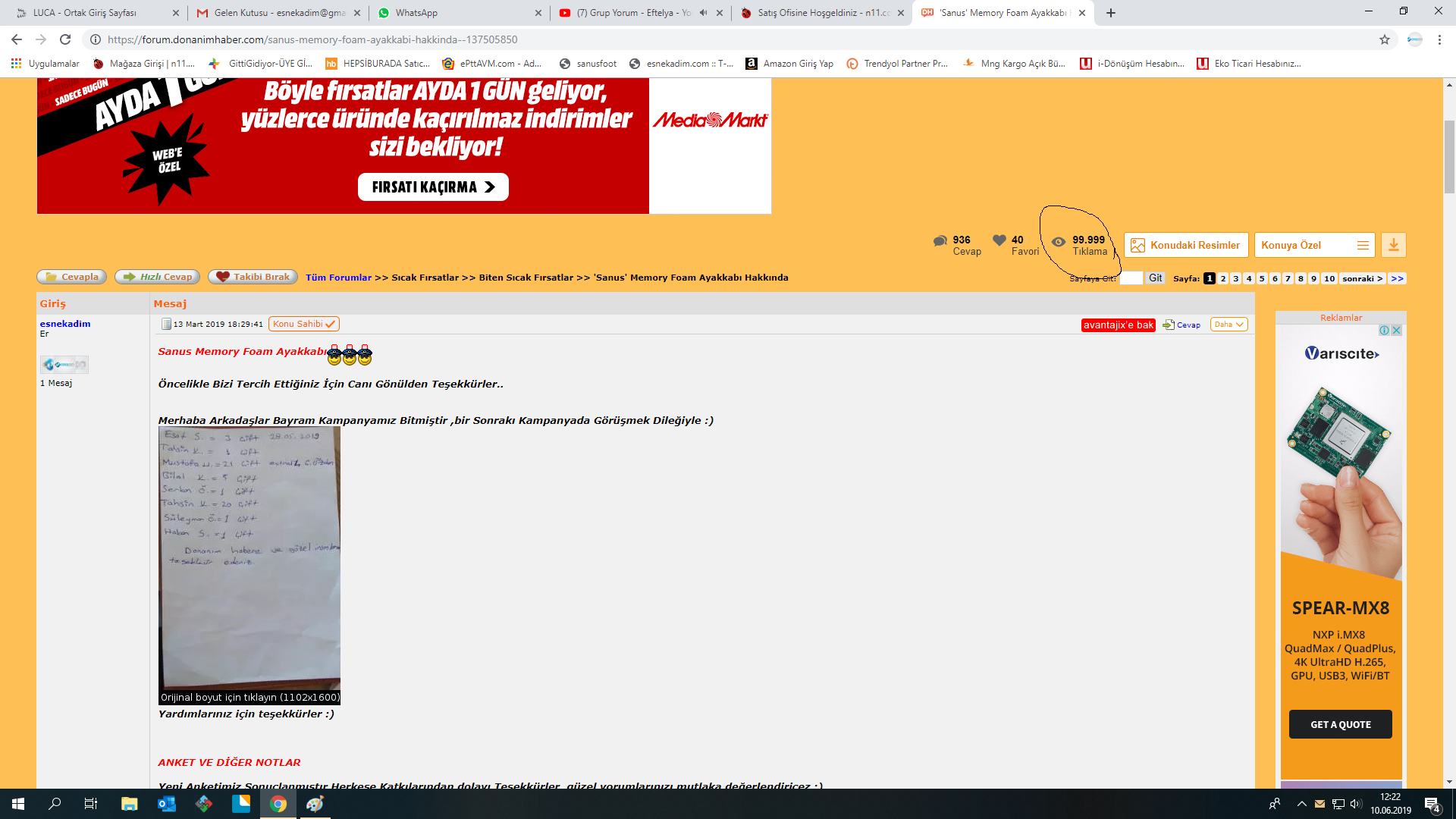Open the notification center icon
Screen dimensions: 1456x819
click(1432, 804)
